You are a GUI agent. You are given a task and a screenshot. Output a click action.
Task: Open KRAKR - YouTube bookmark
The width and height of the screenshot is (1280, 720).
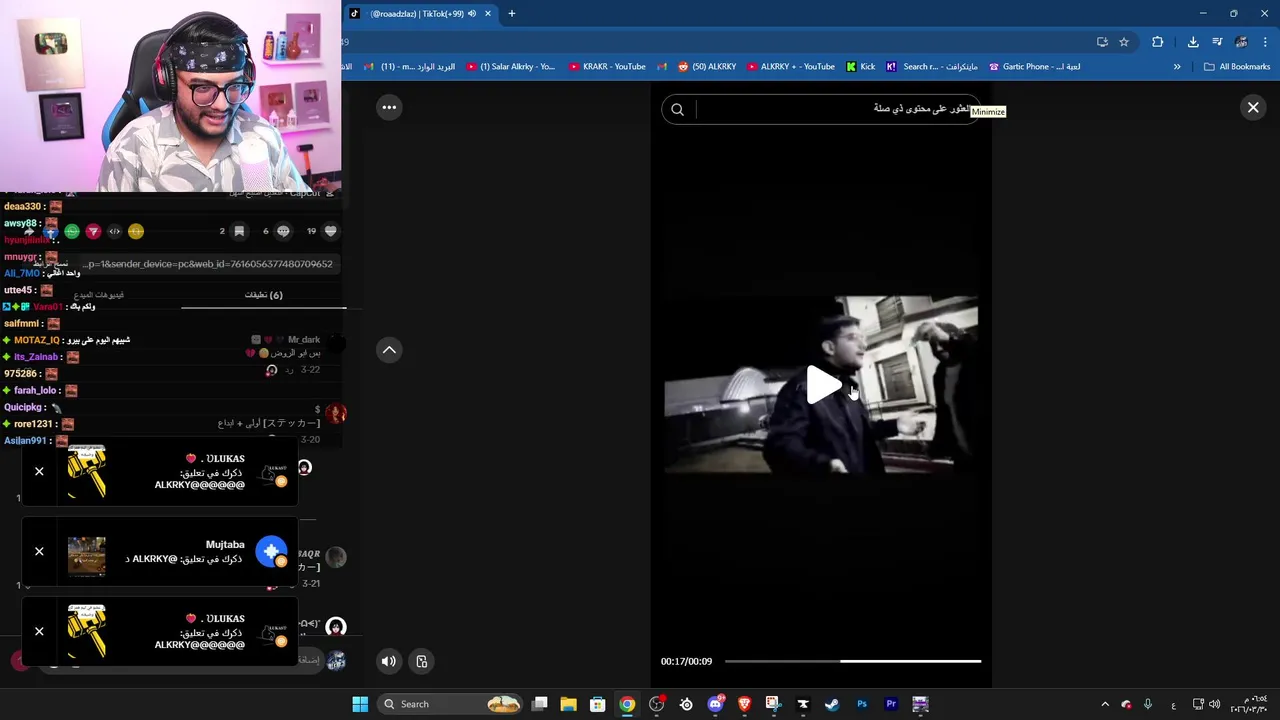pyautogui.click(x=607, y=67)
